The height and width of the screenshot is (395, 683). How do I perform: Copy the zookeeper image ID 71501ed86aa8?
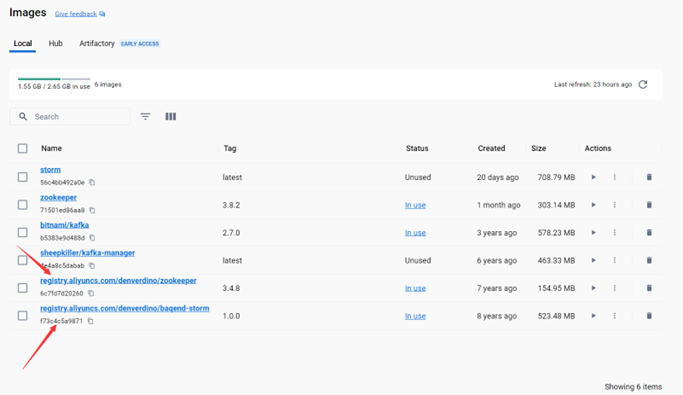tap(92, 210)
